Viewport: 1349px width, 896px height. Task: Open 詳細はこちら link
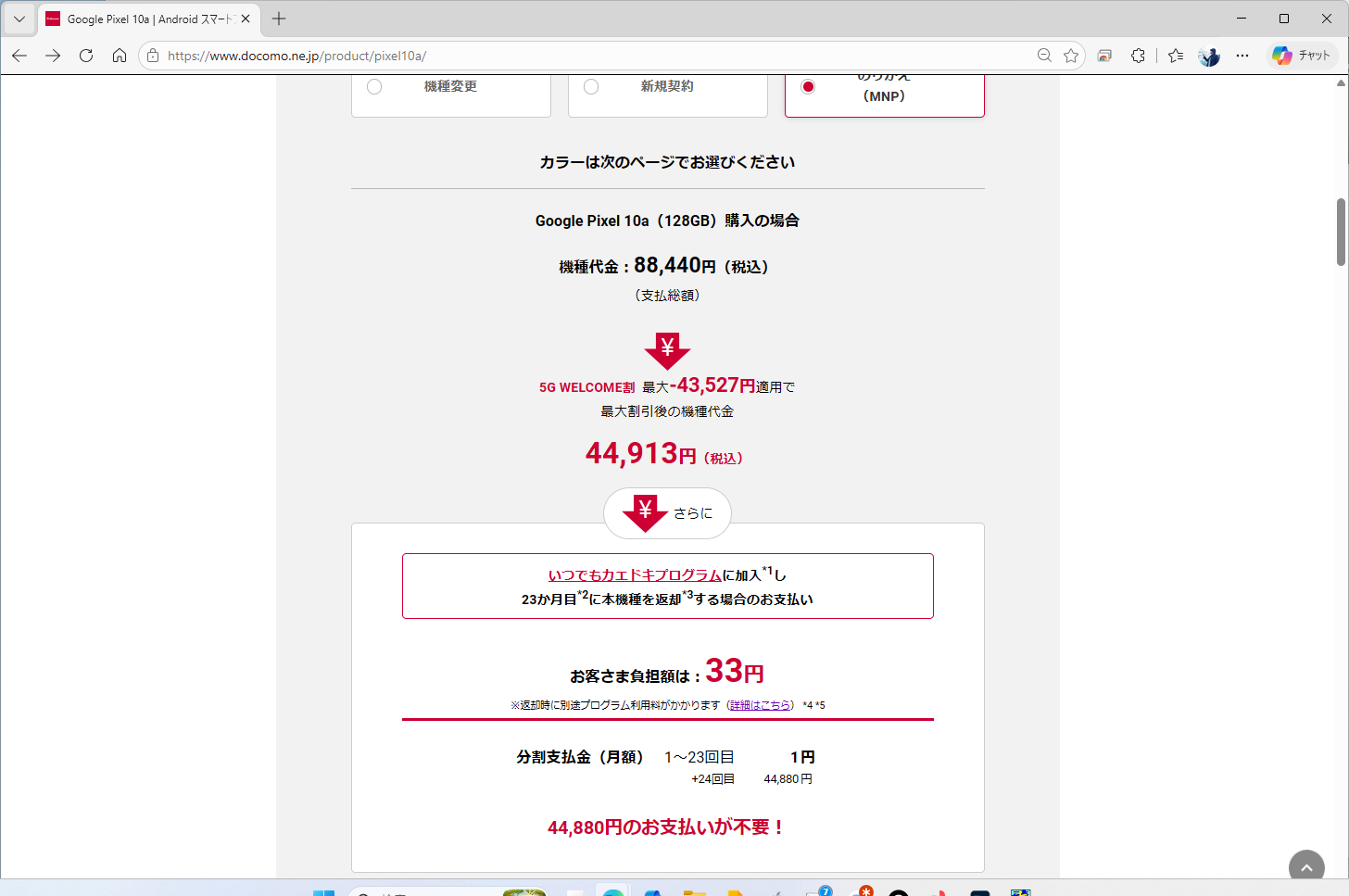pos(761,705)
